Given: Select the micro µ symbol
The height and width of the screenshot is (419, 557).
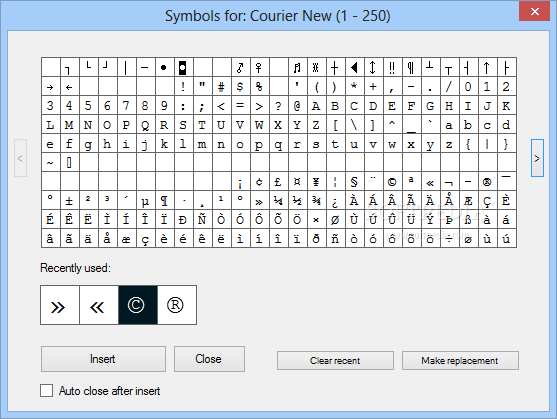Looking at the screenshot, I should coord(145,201).
